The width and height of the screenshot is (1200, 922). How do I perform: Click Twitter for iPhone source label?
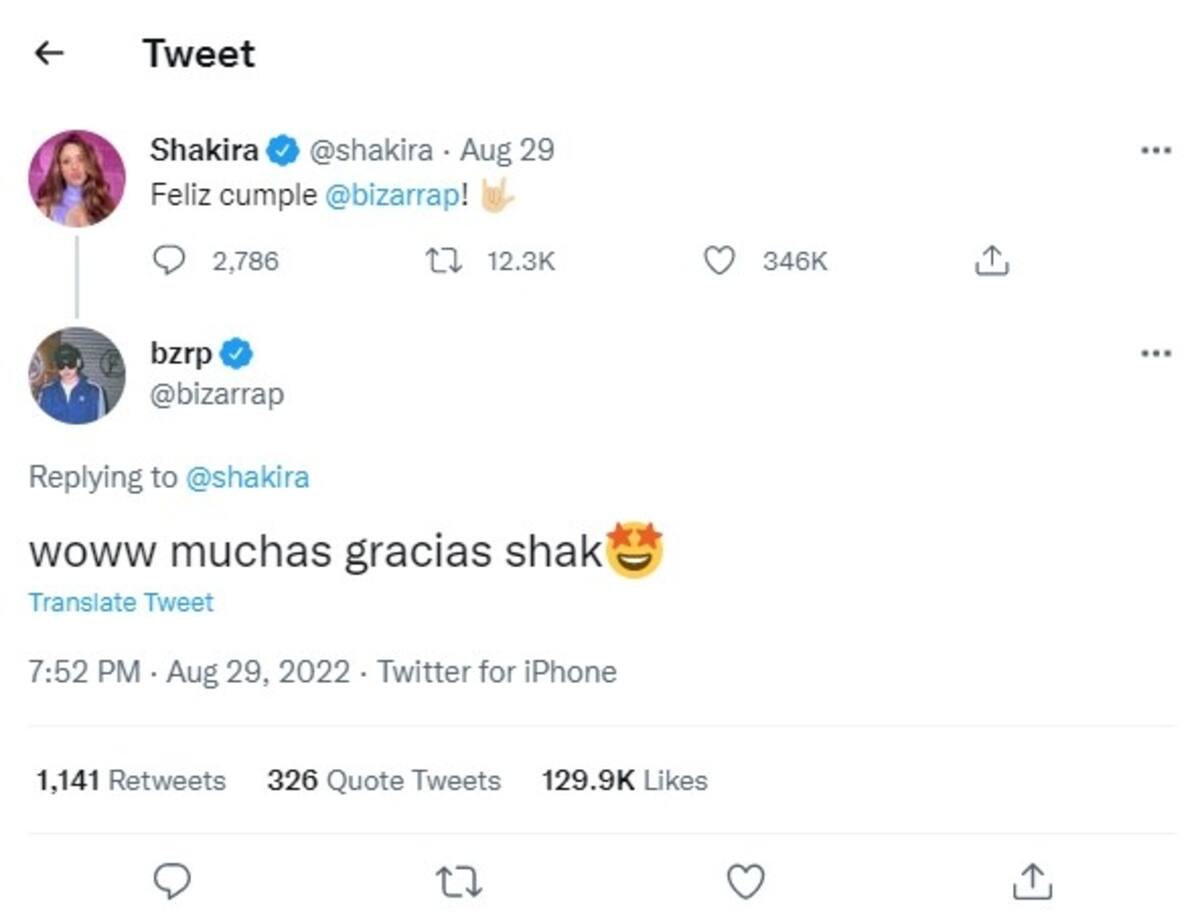tap(497, 672)
